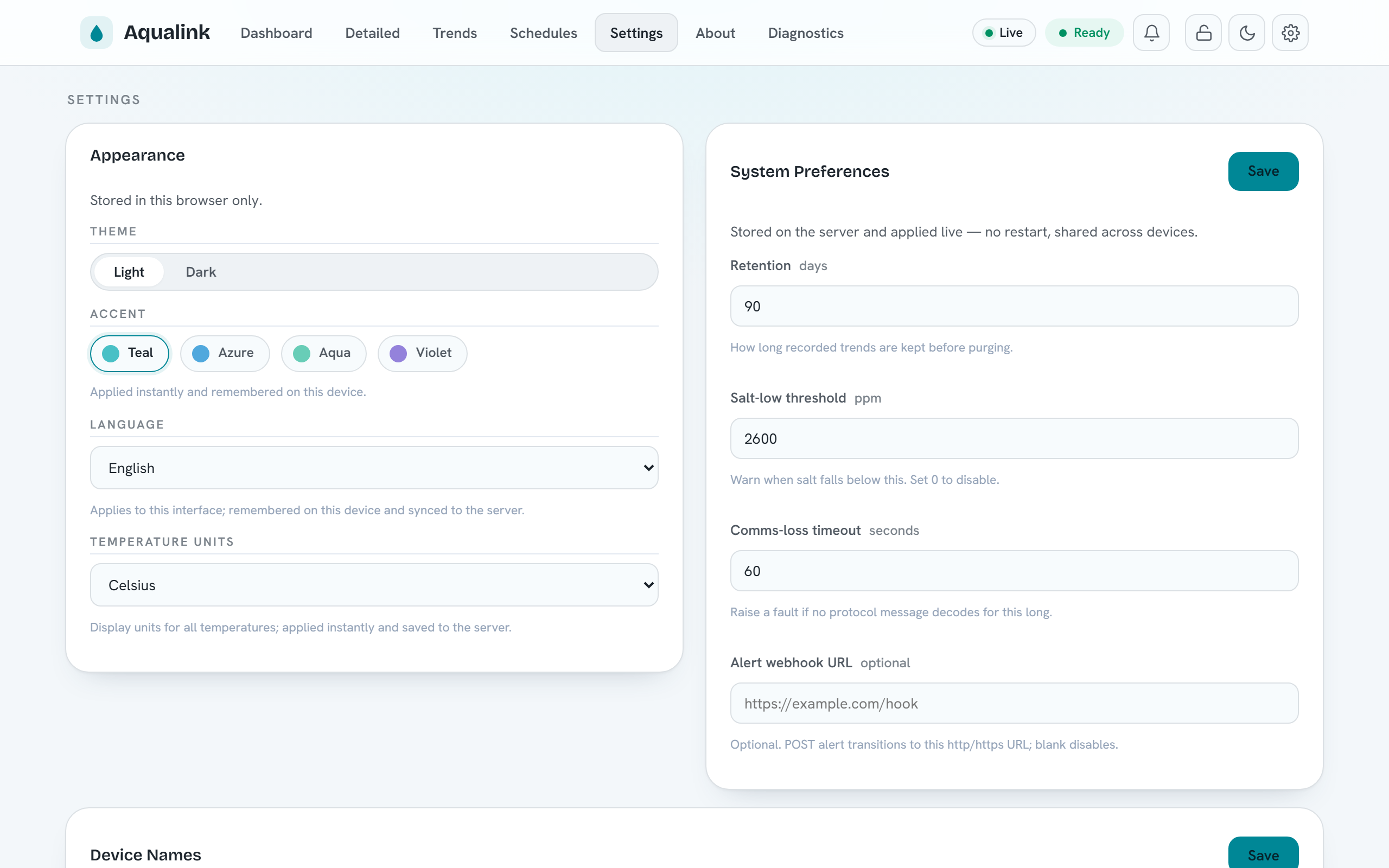Click 'Warn when salt falls below this' hint
Screen dimensions: 1389x868
coord(864,480)
